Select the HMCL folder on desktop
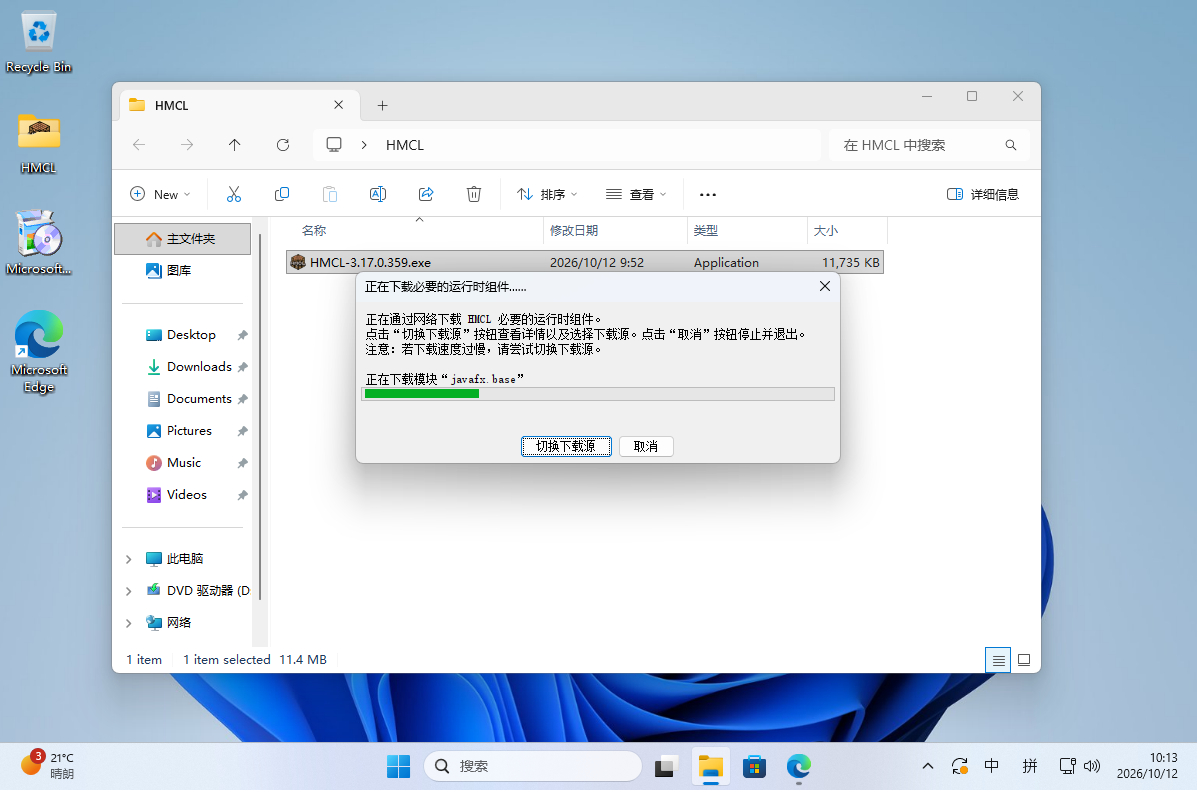1197x790 pixels. click(x=38, y=143)
